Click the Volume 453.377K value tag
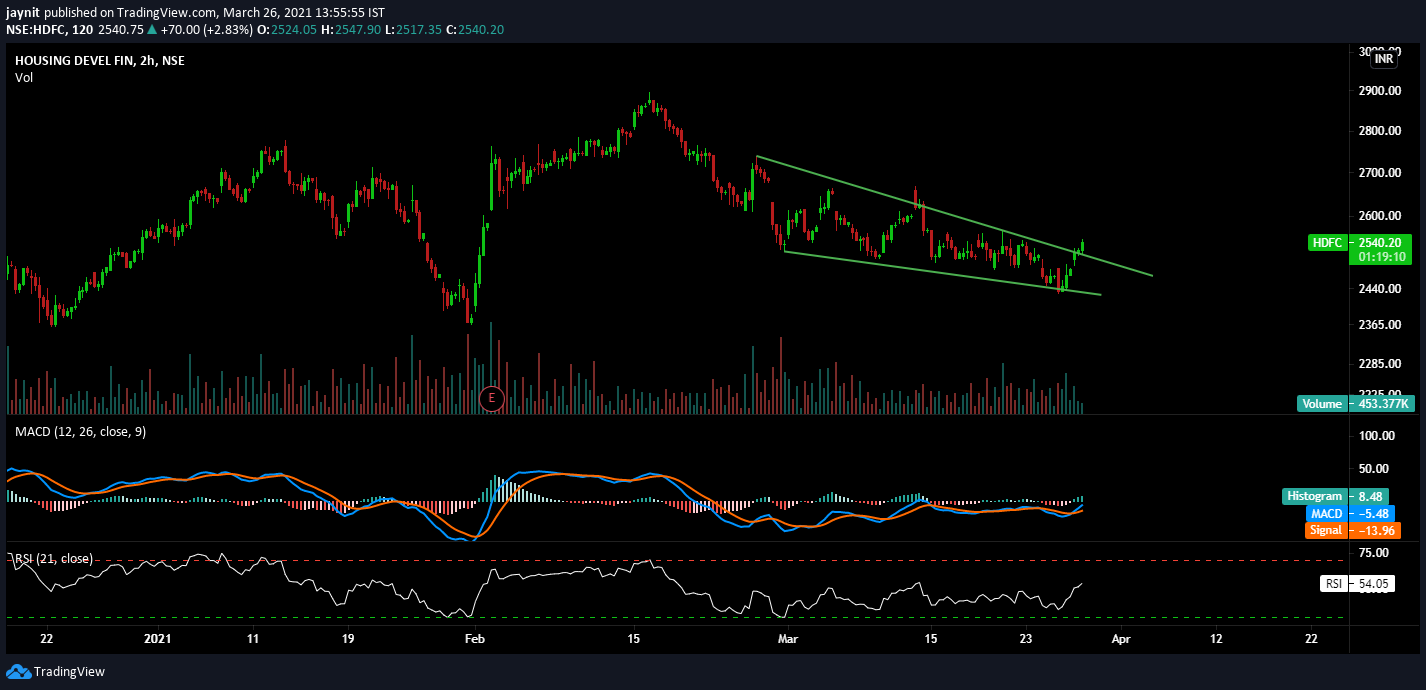 1354,404
